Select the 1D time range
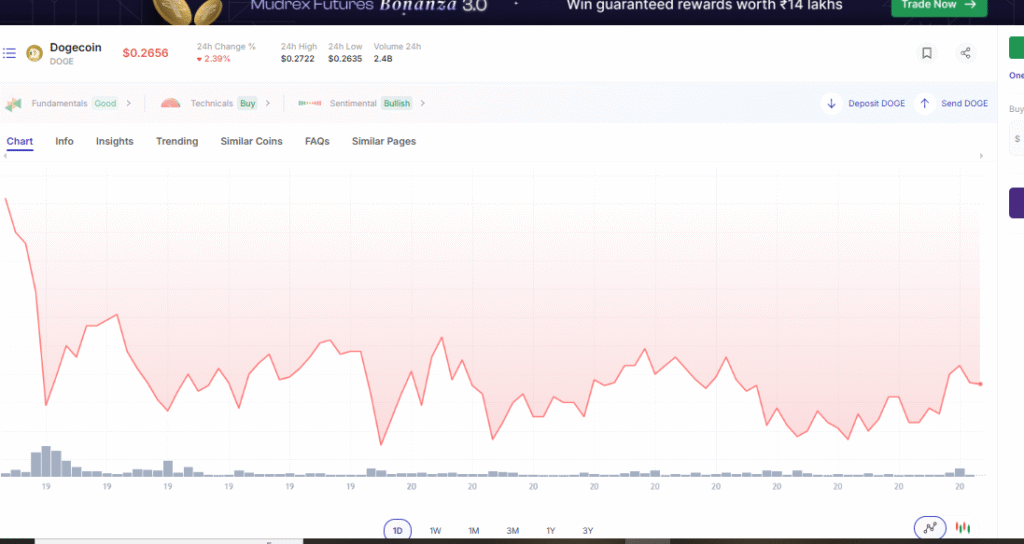 (397, 530)
